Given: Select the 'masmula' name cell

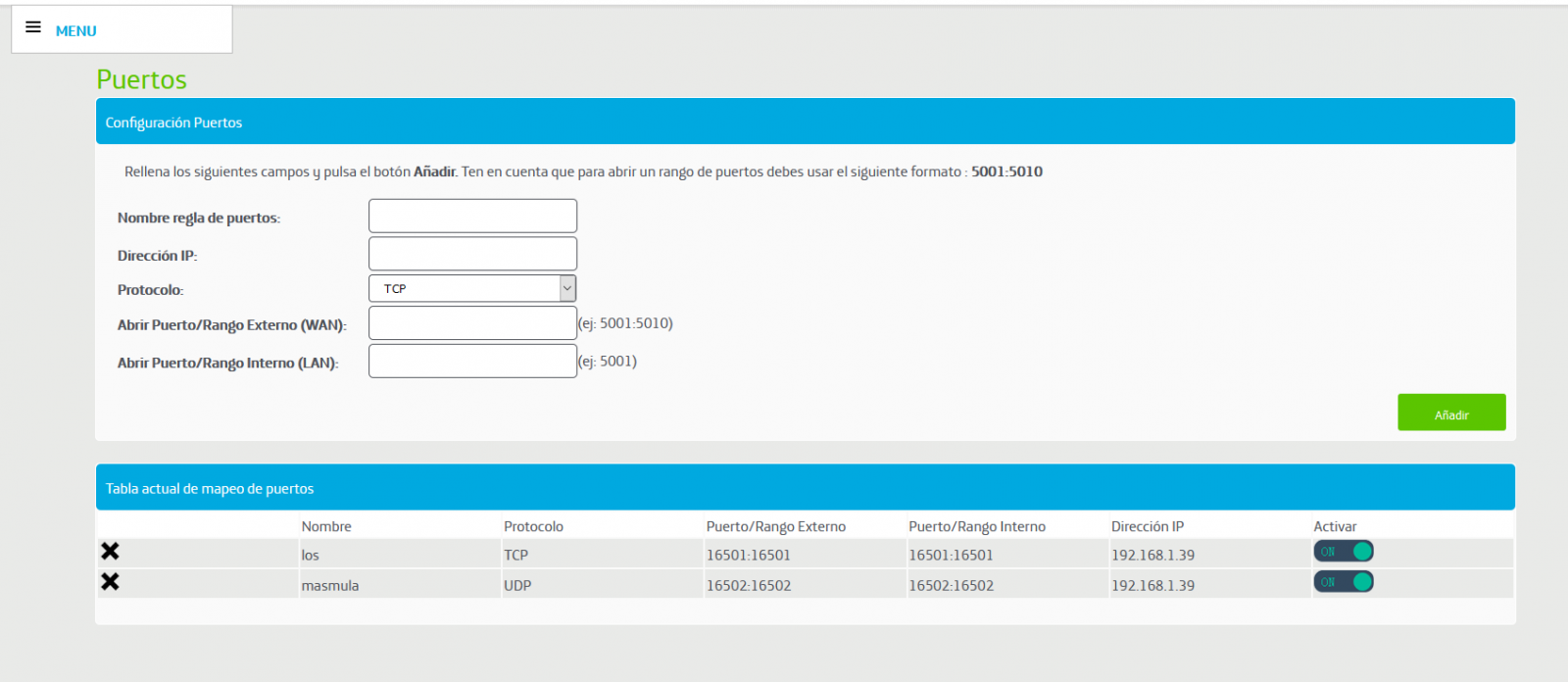Looking at the screenshot, I should coord(330,586).
